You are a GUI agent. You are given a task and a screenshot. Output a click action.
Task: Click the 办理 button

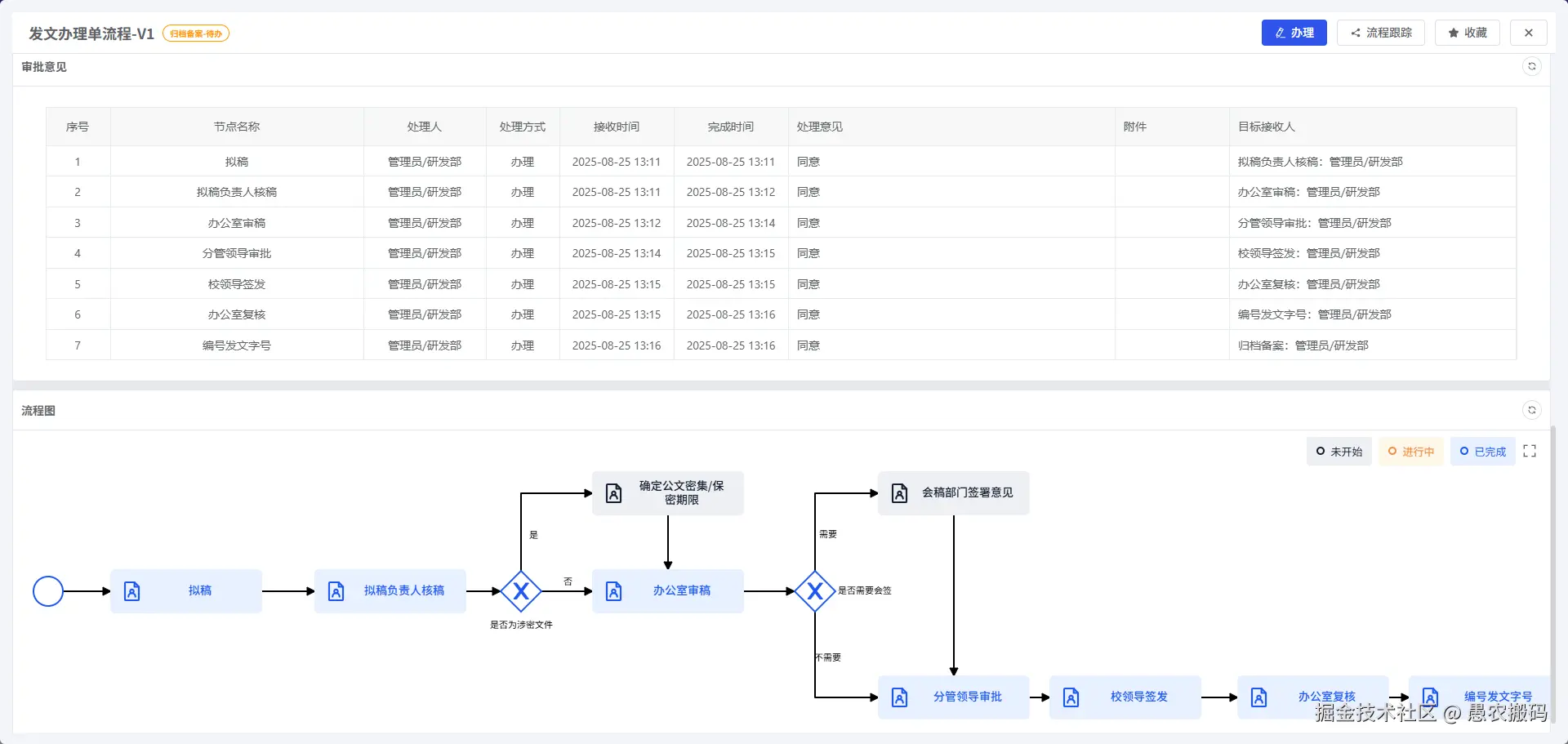click(1294, 33)
